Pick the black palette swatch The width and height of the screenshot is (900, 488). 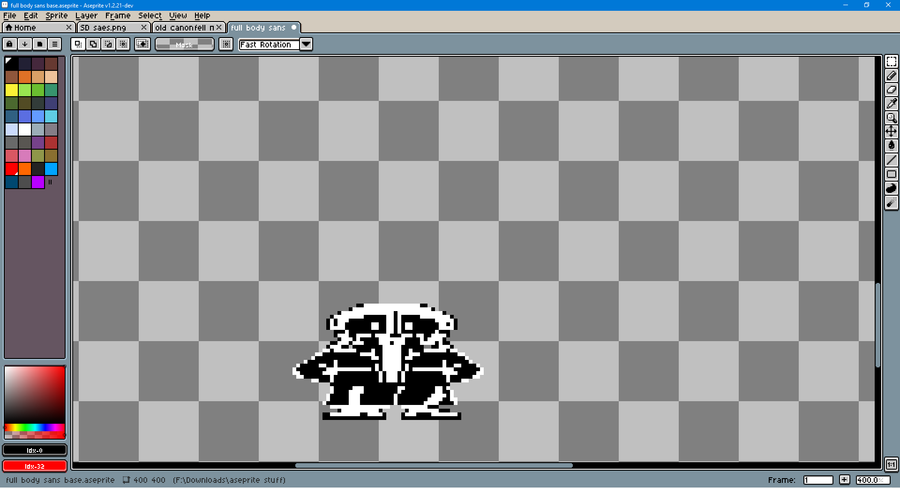point(11,63)
